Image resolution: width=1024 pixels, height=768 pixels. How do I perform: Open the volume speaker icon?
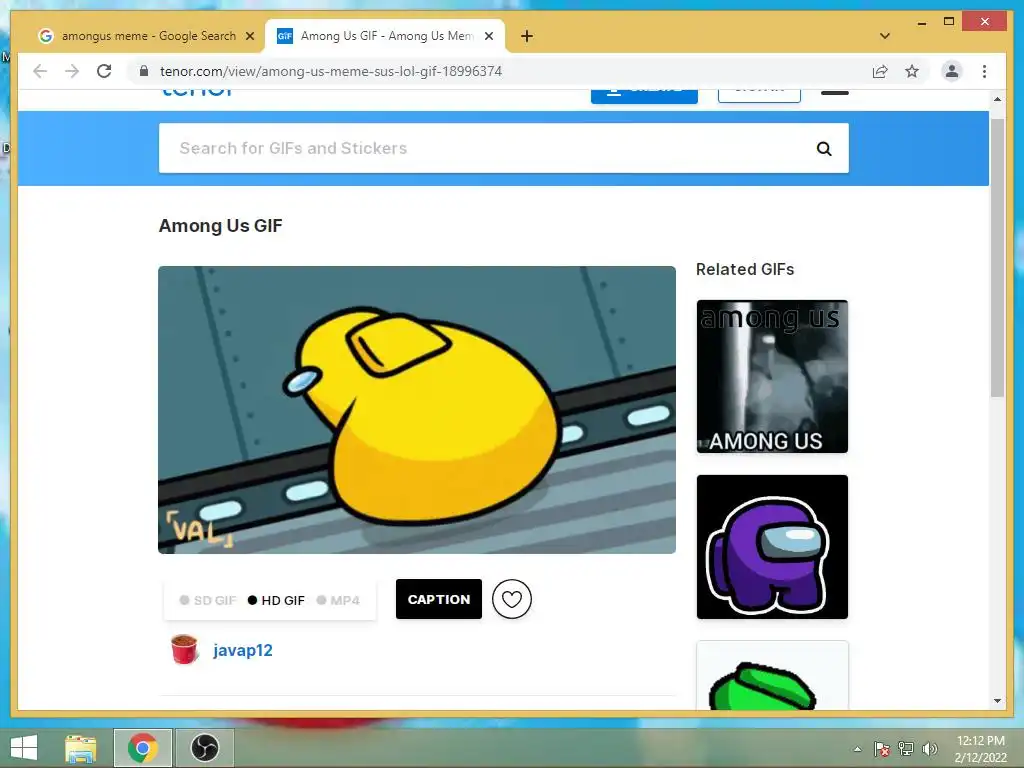click(x=929, y=749)
